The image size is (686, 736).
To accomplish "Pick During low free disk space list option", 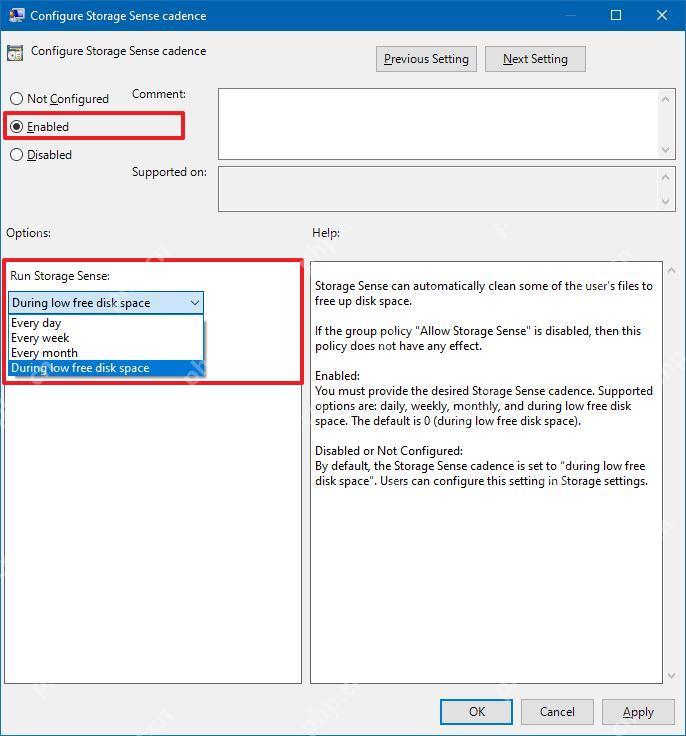I will click(x=106, y=368).
